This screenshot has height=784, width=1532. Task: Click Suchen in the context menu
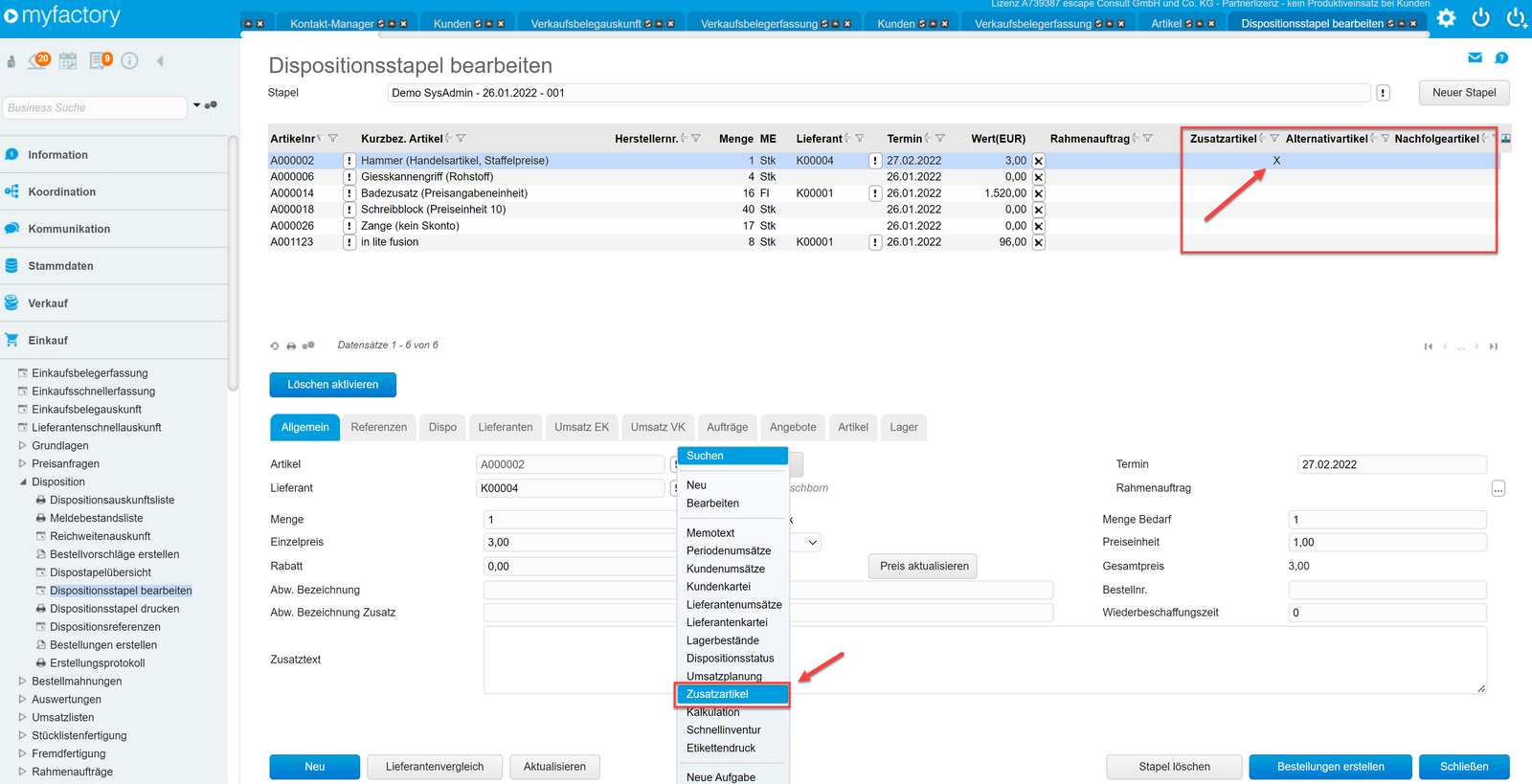(x=732, y=457)
